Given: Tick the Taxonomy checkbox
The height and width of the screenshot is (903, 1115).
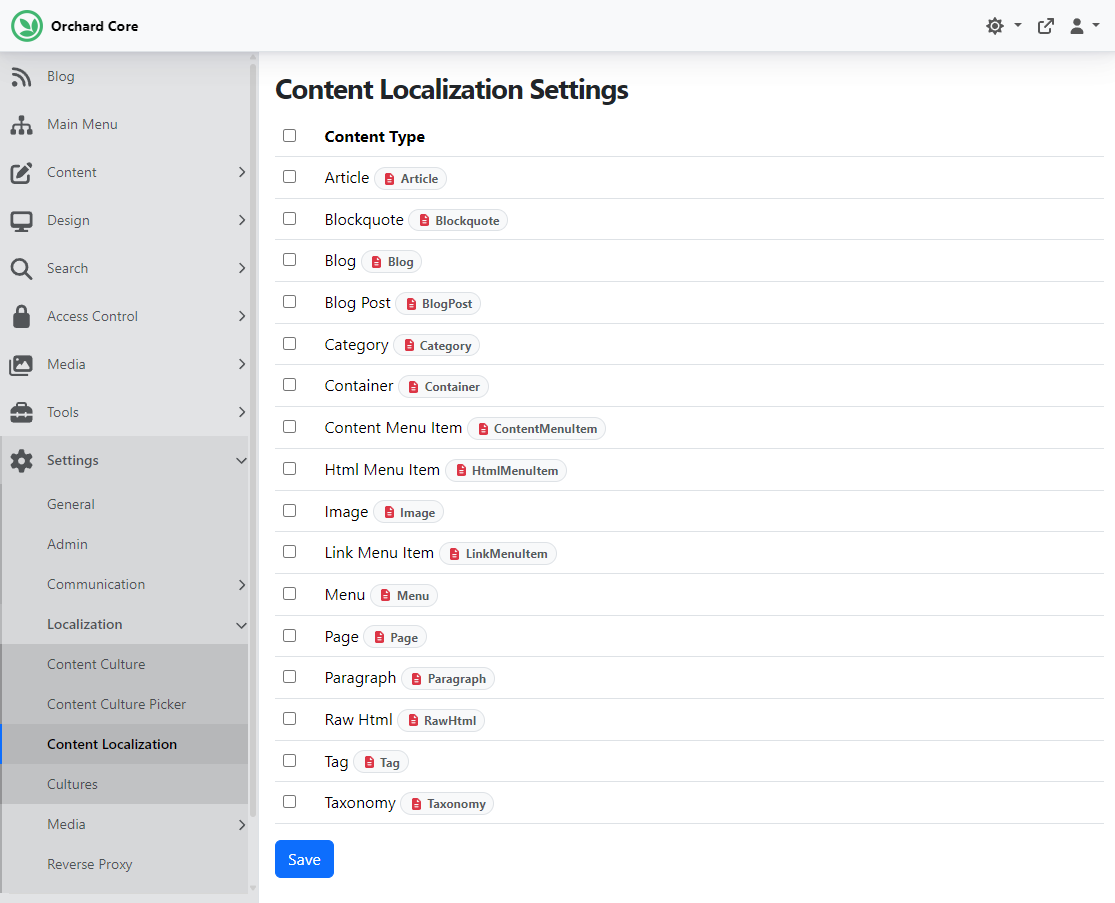Looking at the screenshot, I should (289, 802).
